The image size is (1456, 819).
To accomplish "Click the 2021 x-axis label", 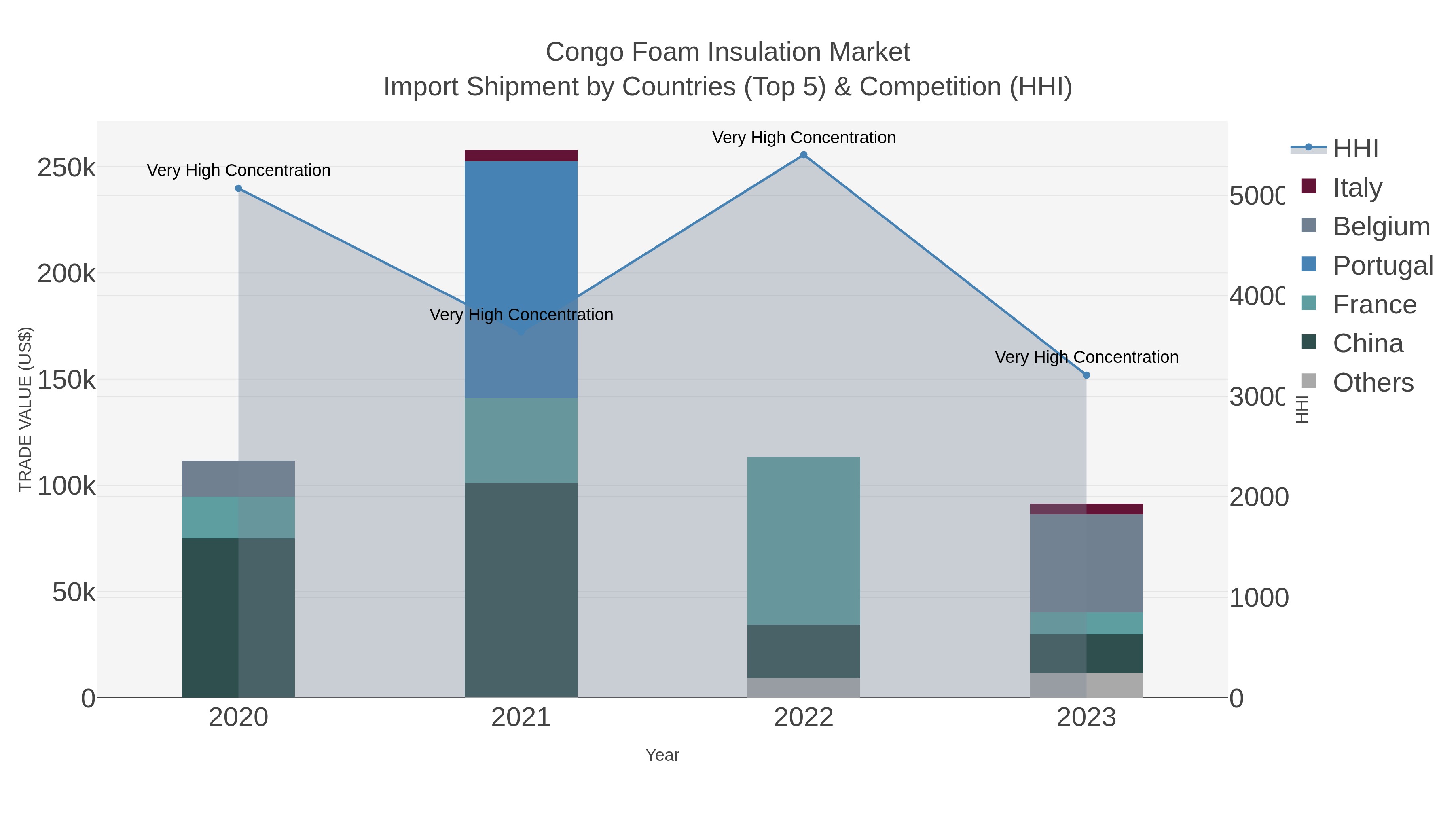I will [521, 718].
